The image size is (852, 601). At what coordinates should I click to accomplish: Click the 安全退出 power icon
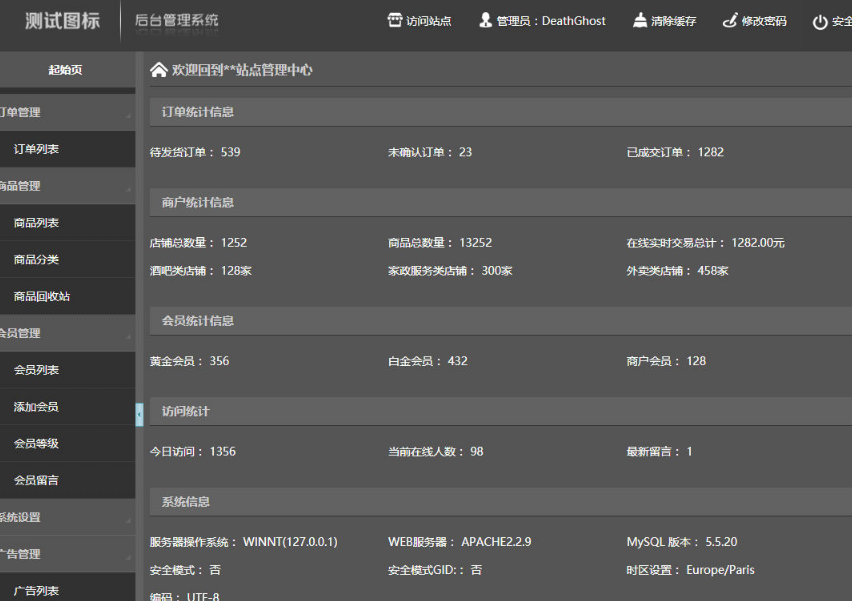pyautogui.click(x=822, y=19)
